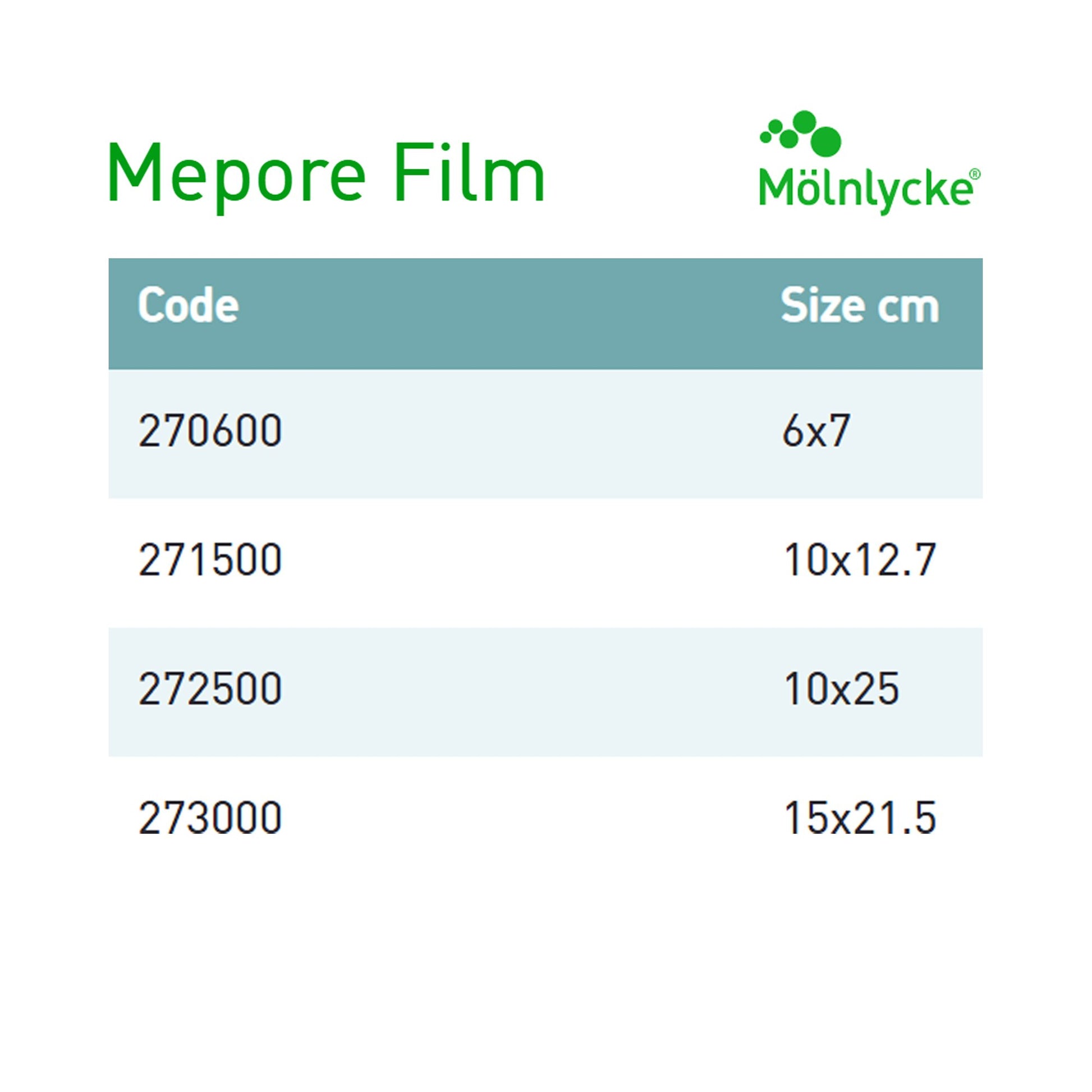The height and width of the screenshot is (1092, 1092).
Task: Click the smallest green bubble in logo
Action: point(766,137)
